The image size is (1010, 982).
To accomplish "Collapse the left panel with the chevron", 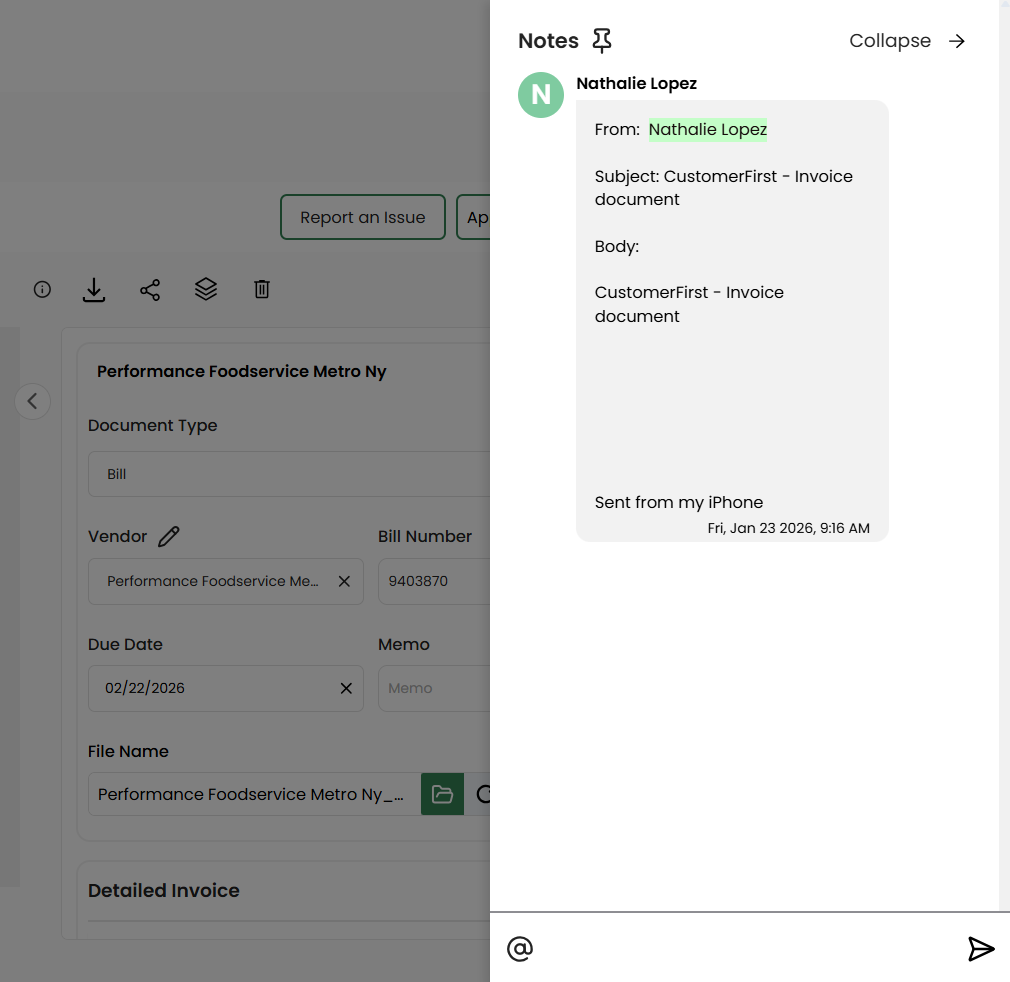I will pos(32,401).
